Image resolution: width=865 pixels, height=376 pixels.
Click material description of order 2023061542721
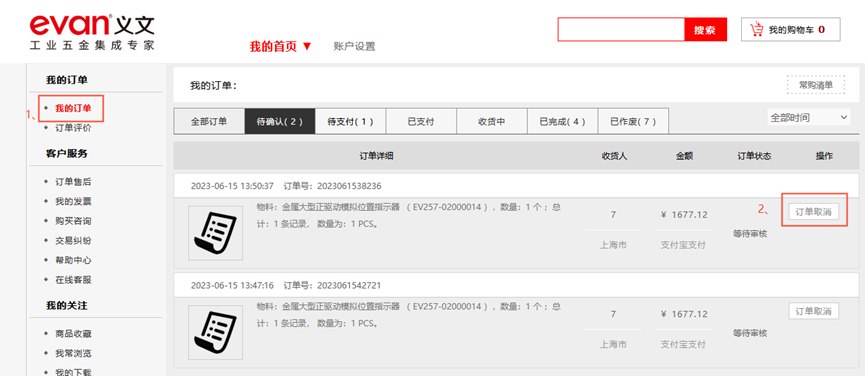[409, 315]
